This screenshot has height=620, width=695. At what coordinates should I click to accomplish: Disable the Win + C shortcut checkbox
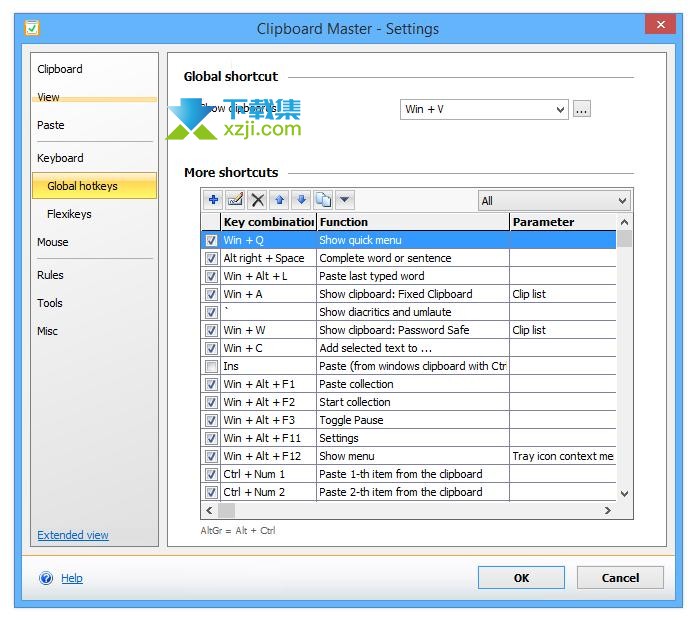coord(211,348)
